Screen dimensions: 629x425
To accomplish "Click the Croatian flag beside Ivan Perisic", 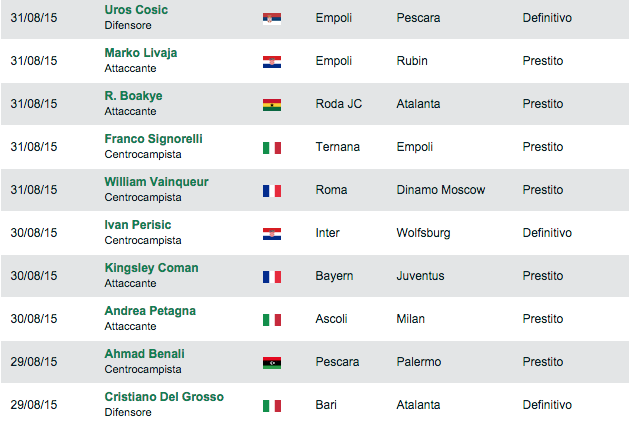I will (x=271, y=233).
